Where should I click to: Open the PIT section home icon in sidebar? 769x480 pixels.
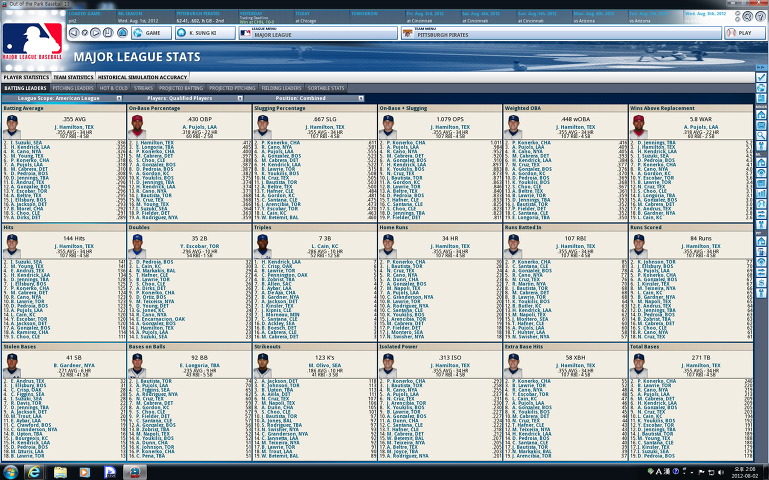coord(761,241)
